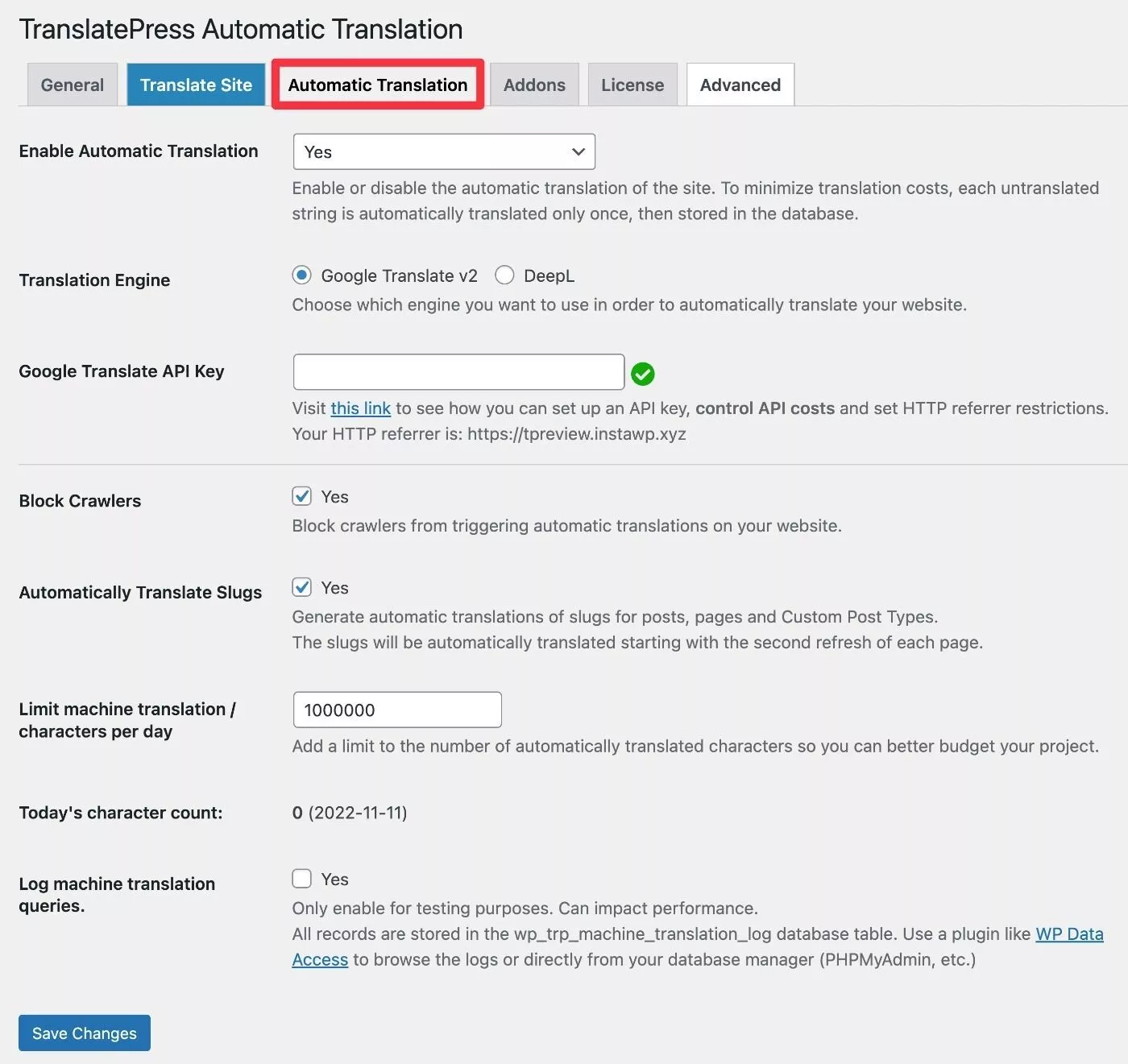
Task: Click the Google Translate API Key field
Action: point(458,372)
